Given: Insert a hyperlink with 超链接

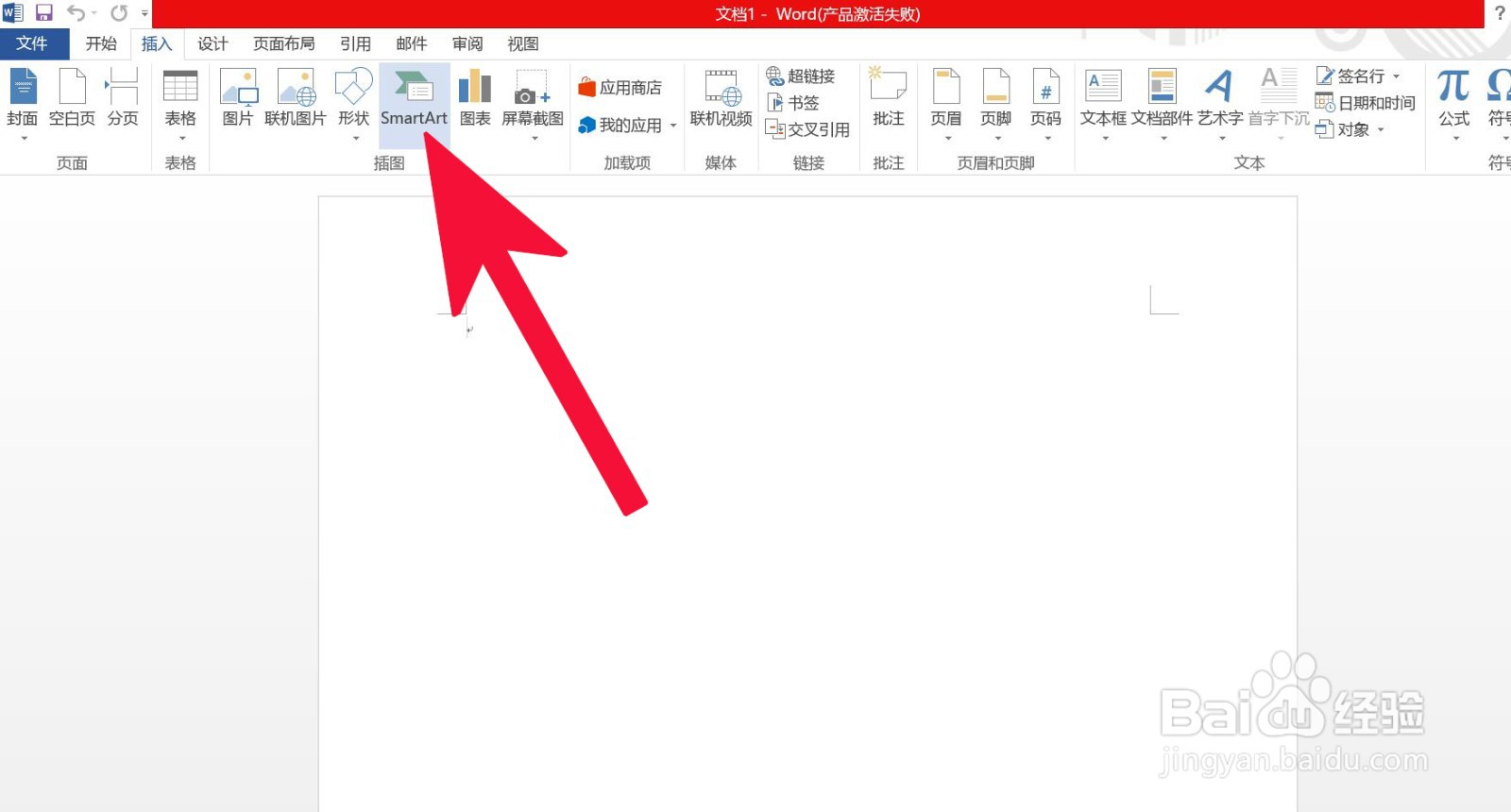Looking at the screenshot, I should pyautogui.click(x=800, y=76).
